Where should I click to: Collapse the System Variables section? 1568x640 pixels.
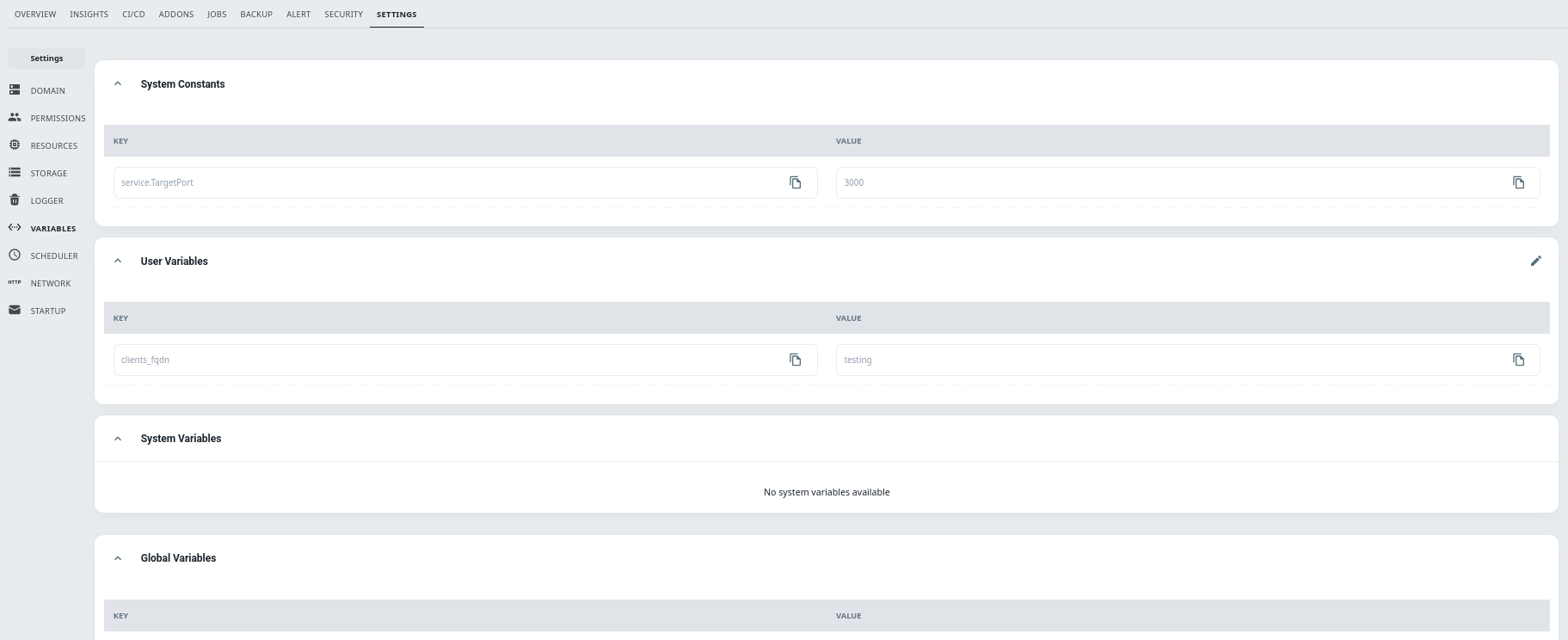(118, 438)
